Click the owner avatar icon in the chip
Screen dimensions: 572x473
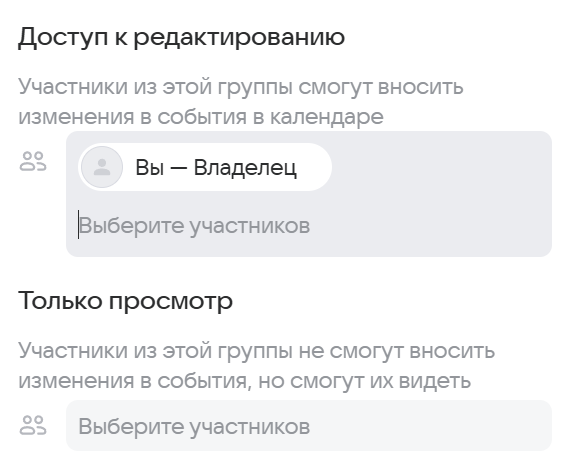coord(102,167)
